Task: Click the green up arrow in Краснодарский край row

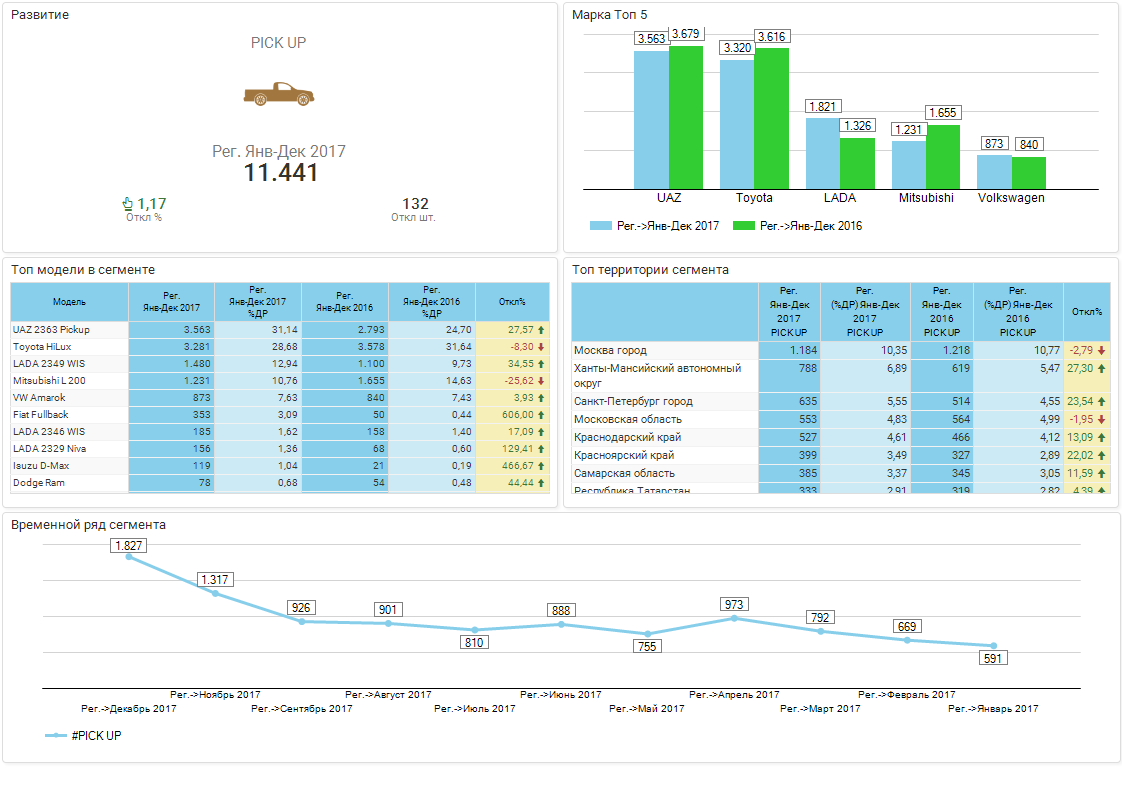Action: [x=1101, y=437]
